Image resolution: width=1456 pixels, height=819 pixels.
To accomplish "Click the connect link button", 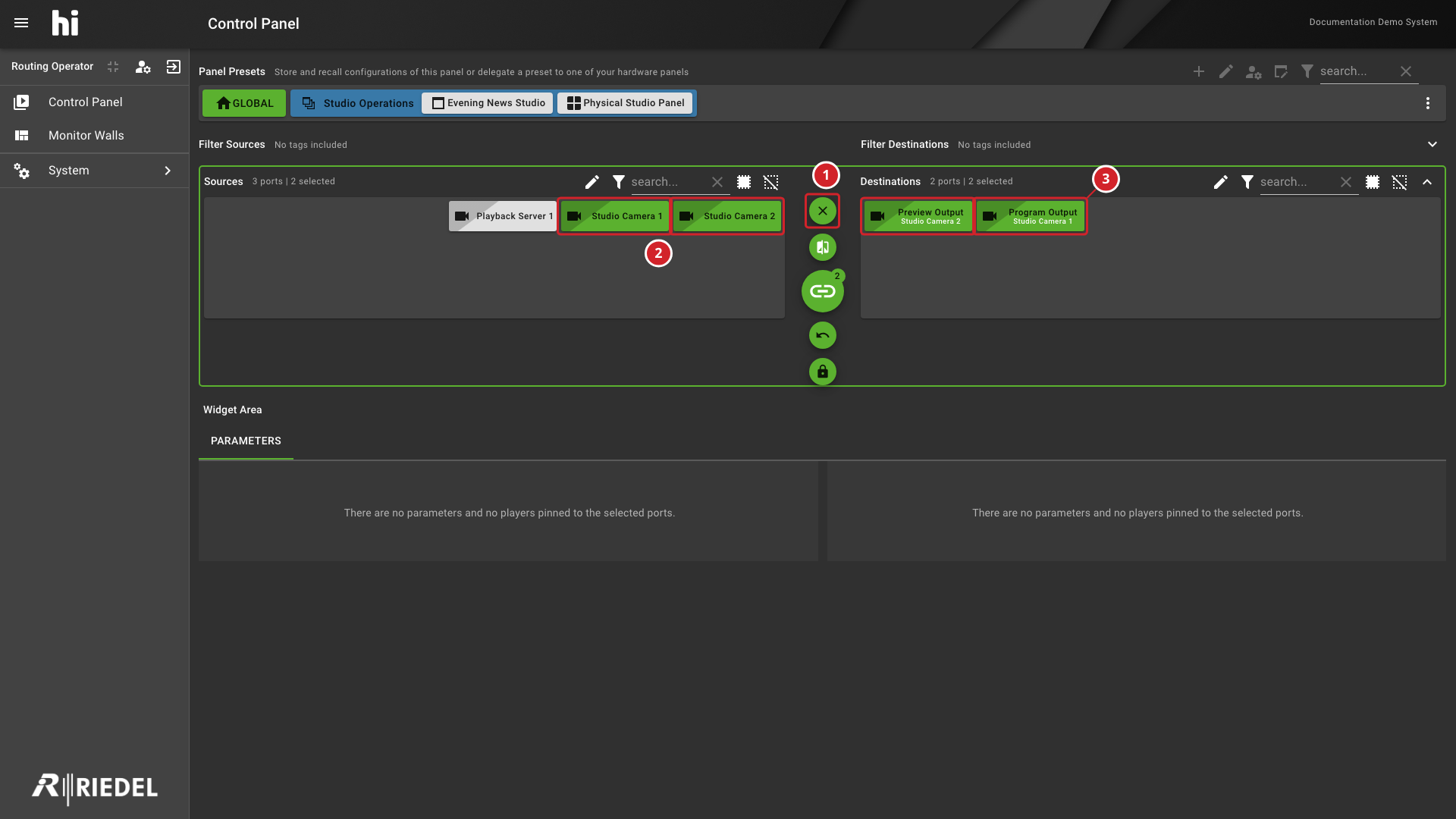I will tap(823, 291).
